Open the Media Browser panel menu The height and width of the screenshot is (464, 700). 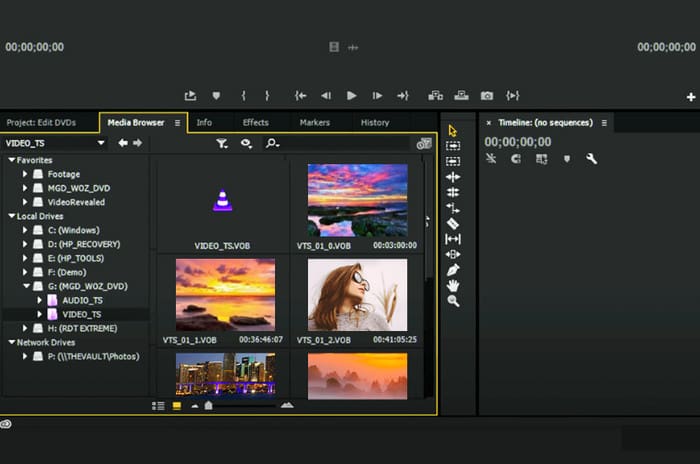[x=177, y=123]
